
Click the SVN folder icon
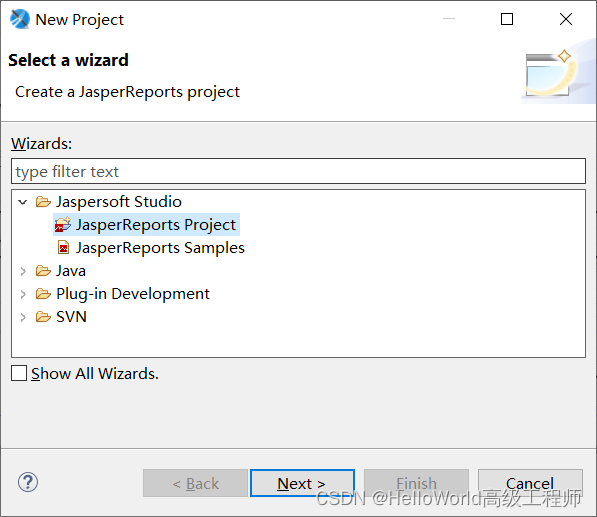click(x=43, y=317)
